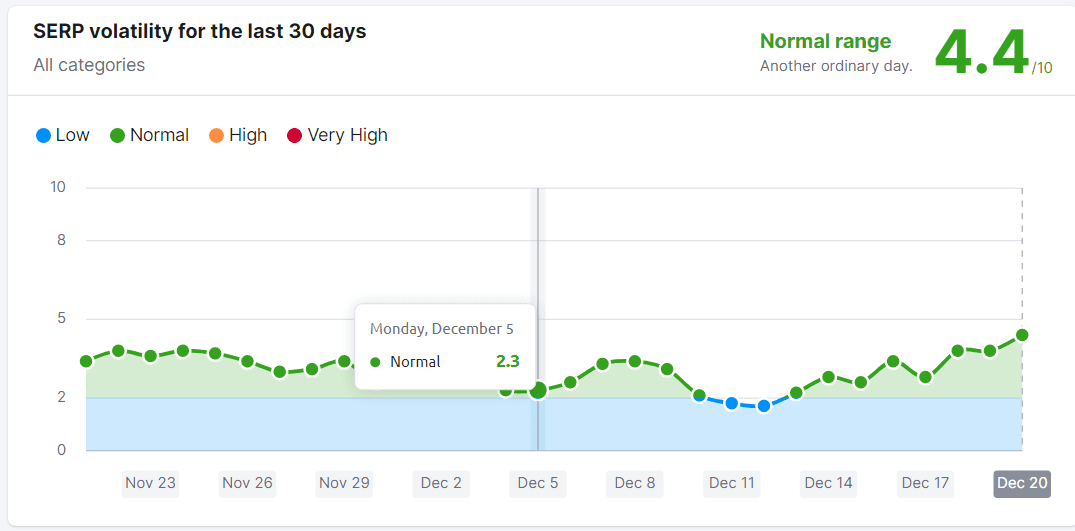Hide the Normal series via legend
Viewport: 1075px width, 531px height.
149,135
